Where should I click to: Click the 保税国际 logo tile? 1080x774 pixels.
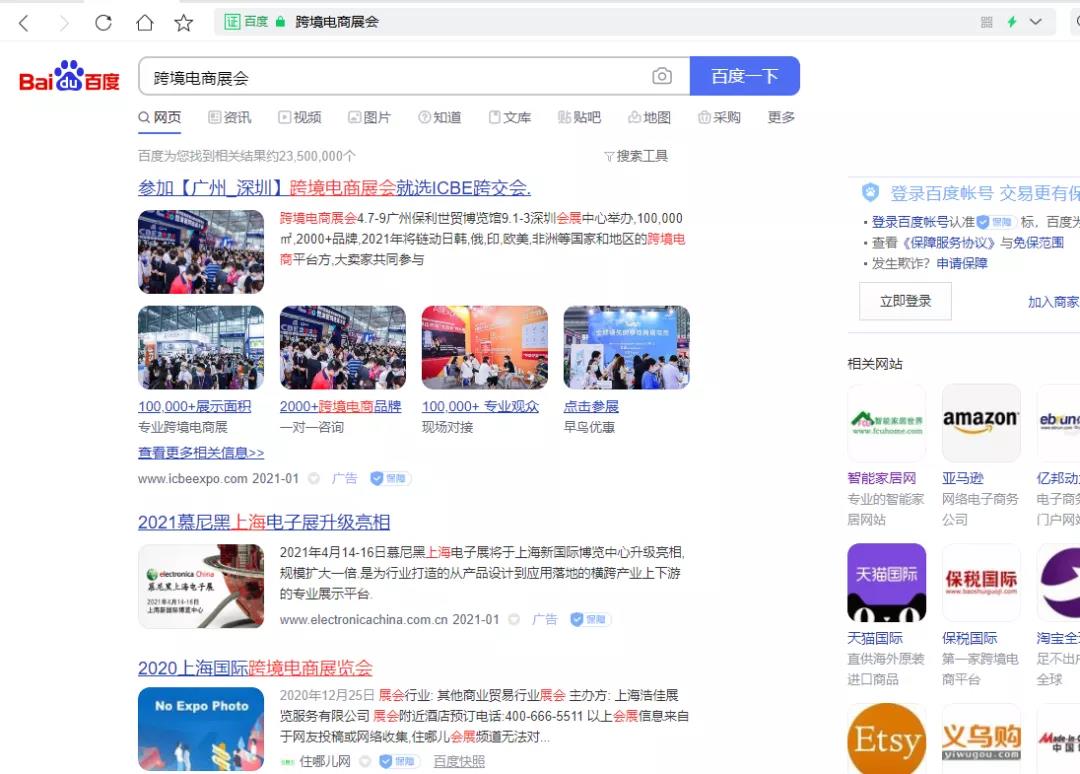(x=981, y=583)
